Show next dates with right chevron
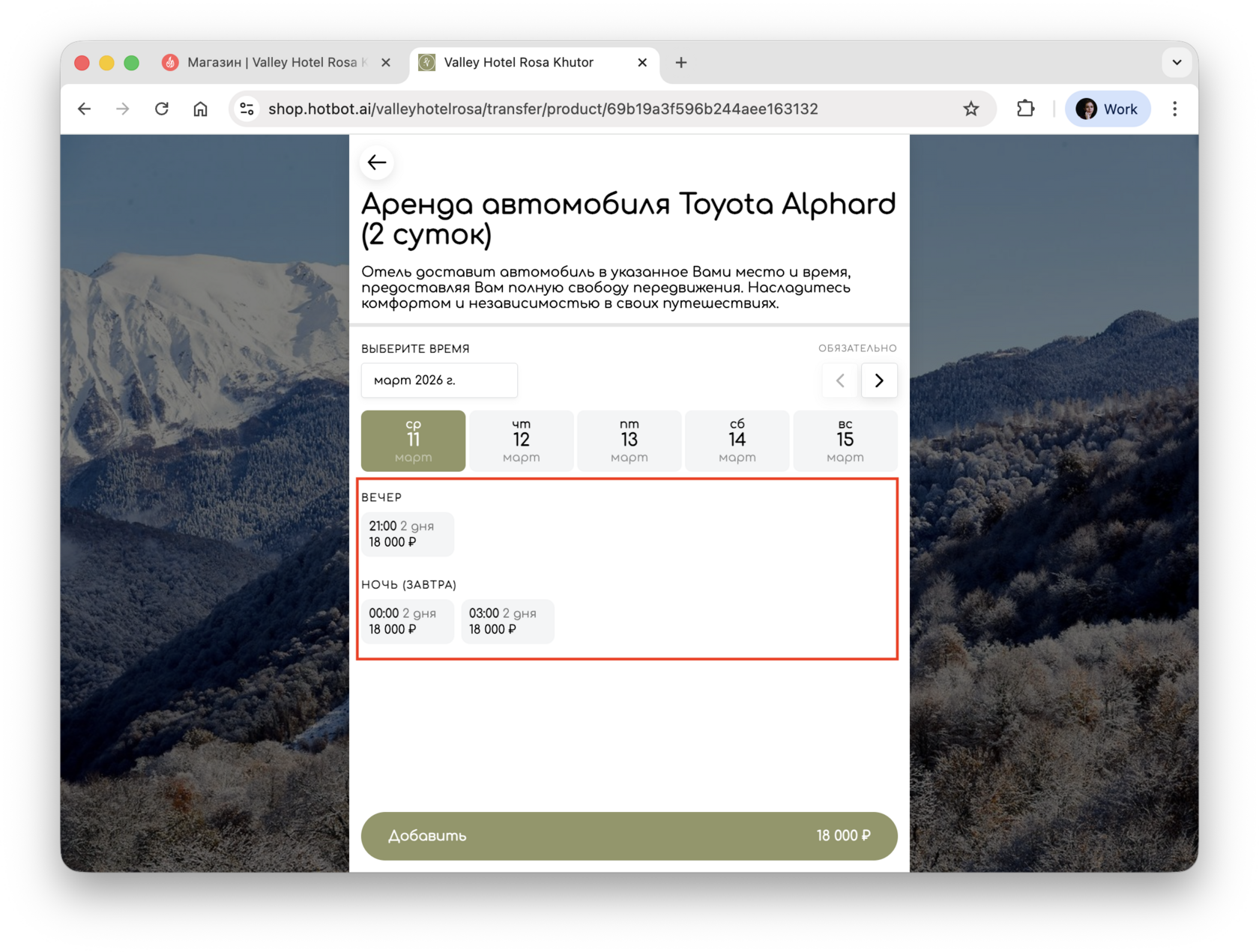This screenshot has width=1259, height=952. pos(879,381)
